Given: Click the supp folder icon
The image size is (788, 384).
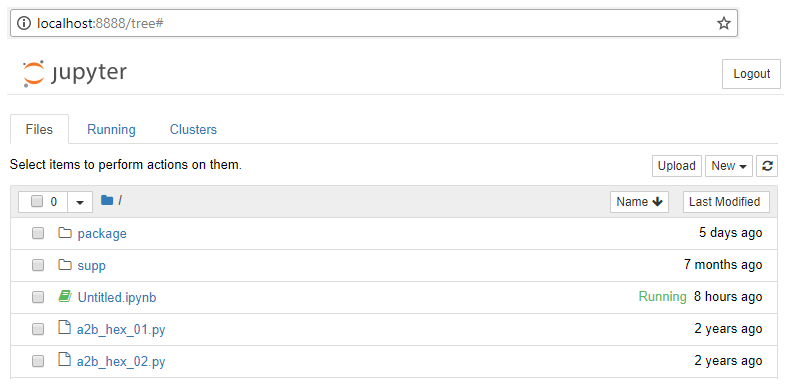Looking at the screenshot, I should [65, 264].
